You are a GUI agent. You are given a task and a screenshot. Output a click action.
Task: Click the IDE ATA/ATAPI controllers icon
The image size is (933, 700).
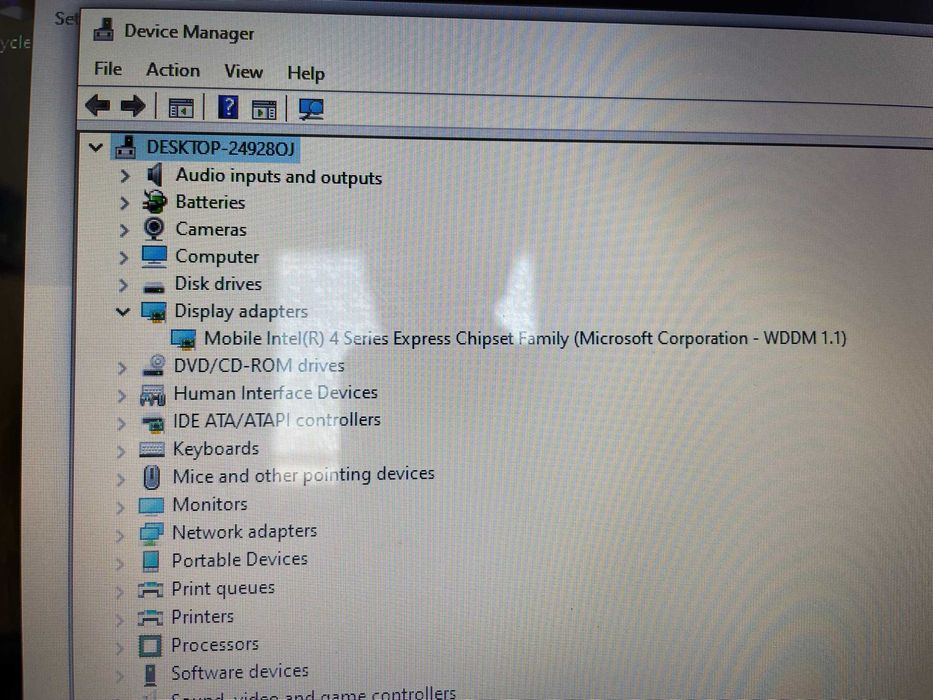pyautogui.click(x=153, y=423)
